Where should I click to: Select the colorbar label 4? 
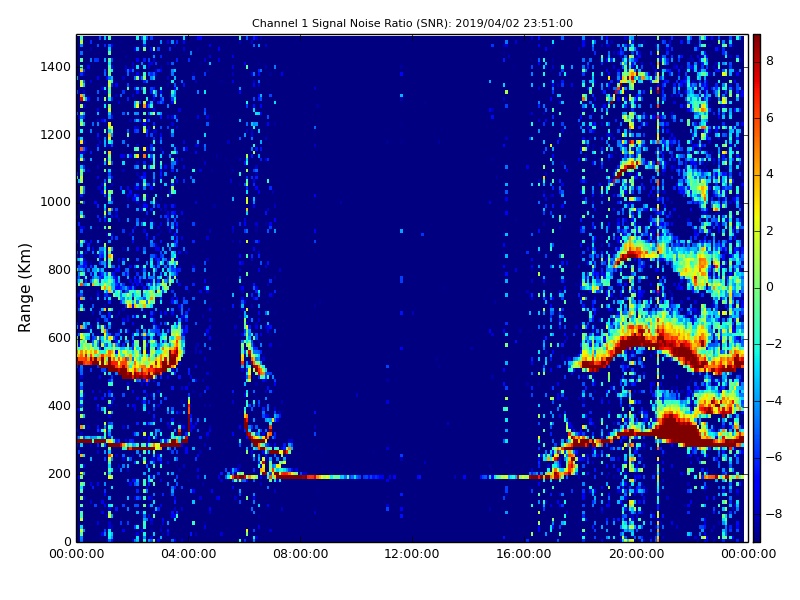click(770, 174)
